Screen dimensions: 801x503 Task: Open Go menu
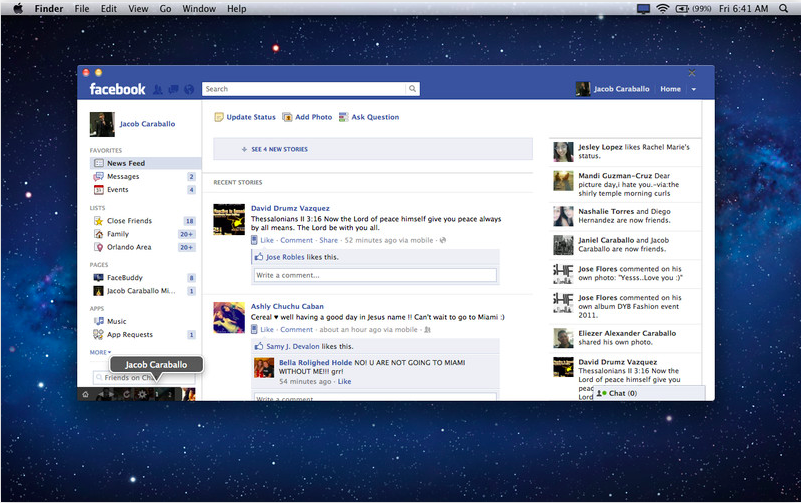(165, 8)
